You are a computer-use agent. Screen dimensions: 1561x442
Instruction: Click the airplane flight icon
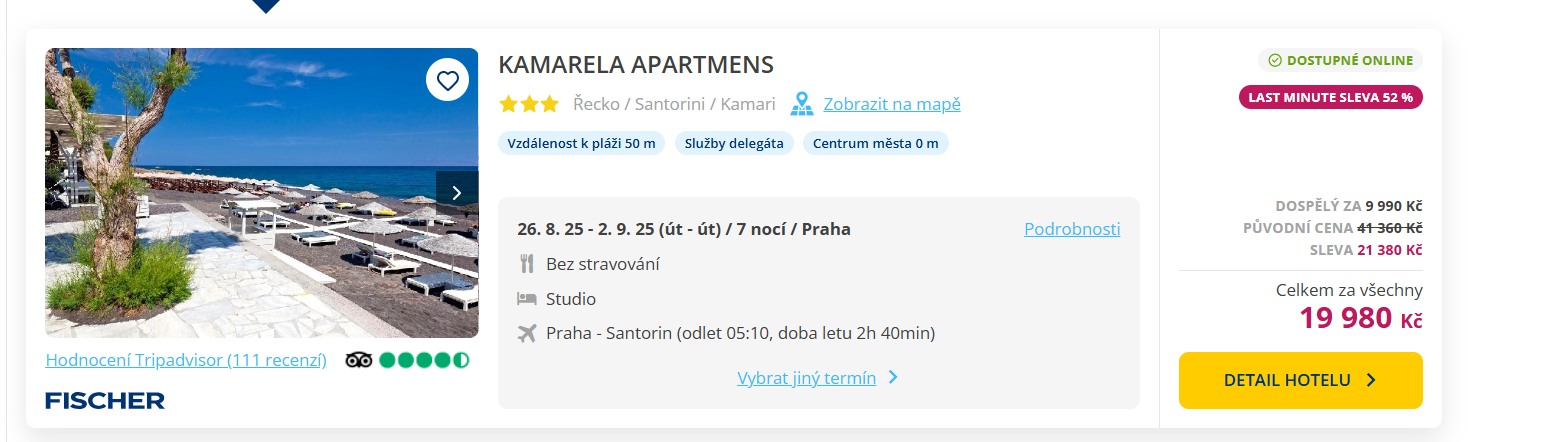tap(527, 333)
